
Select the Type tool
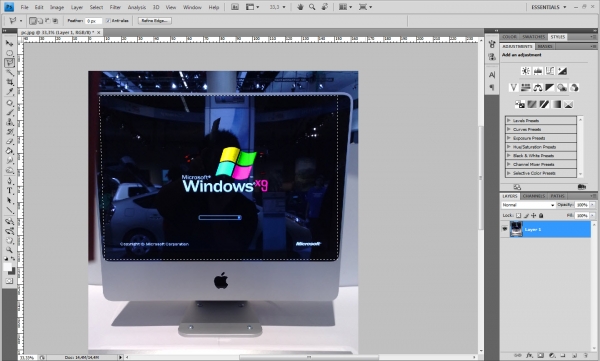point(10,191)
